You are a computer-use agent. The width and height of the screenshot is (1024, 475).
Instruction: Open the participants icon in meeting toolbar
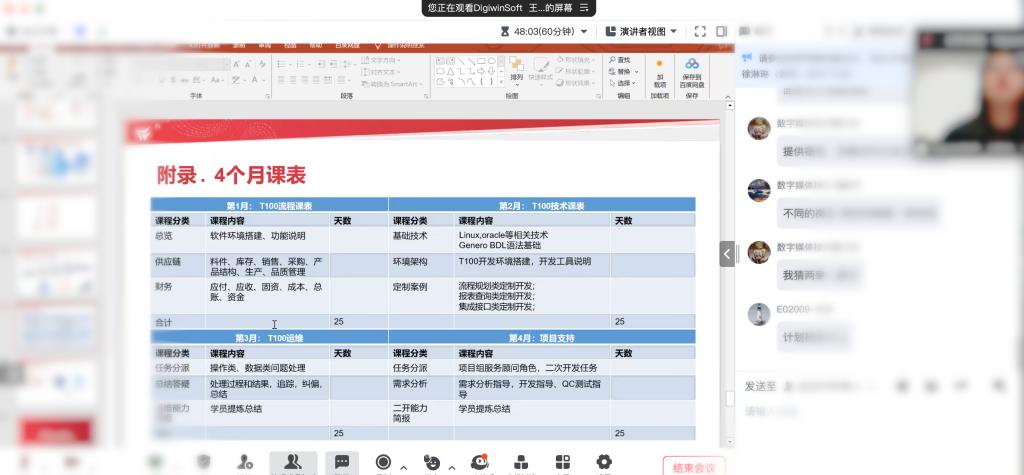pos(292,462)
